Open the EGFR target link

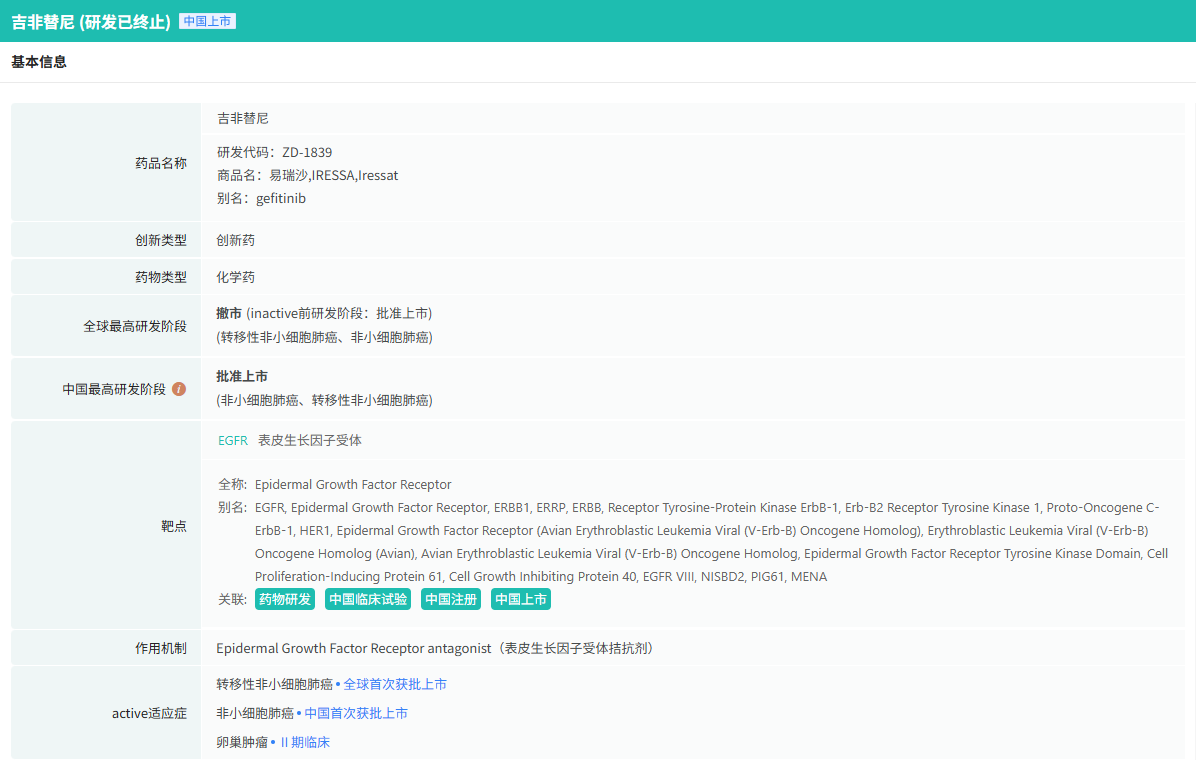click(232, 440)
